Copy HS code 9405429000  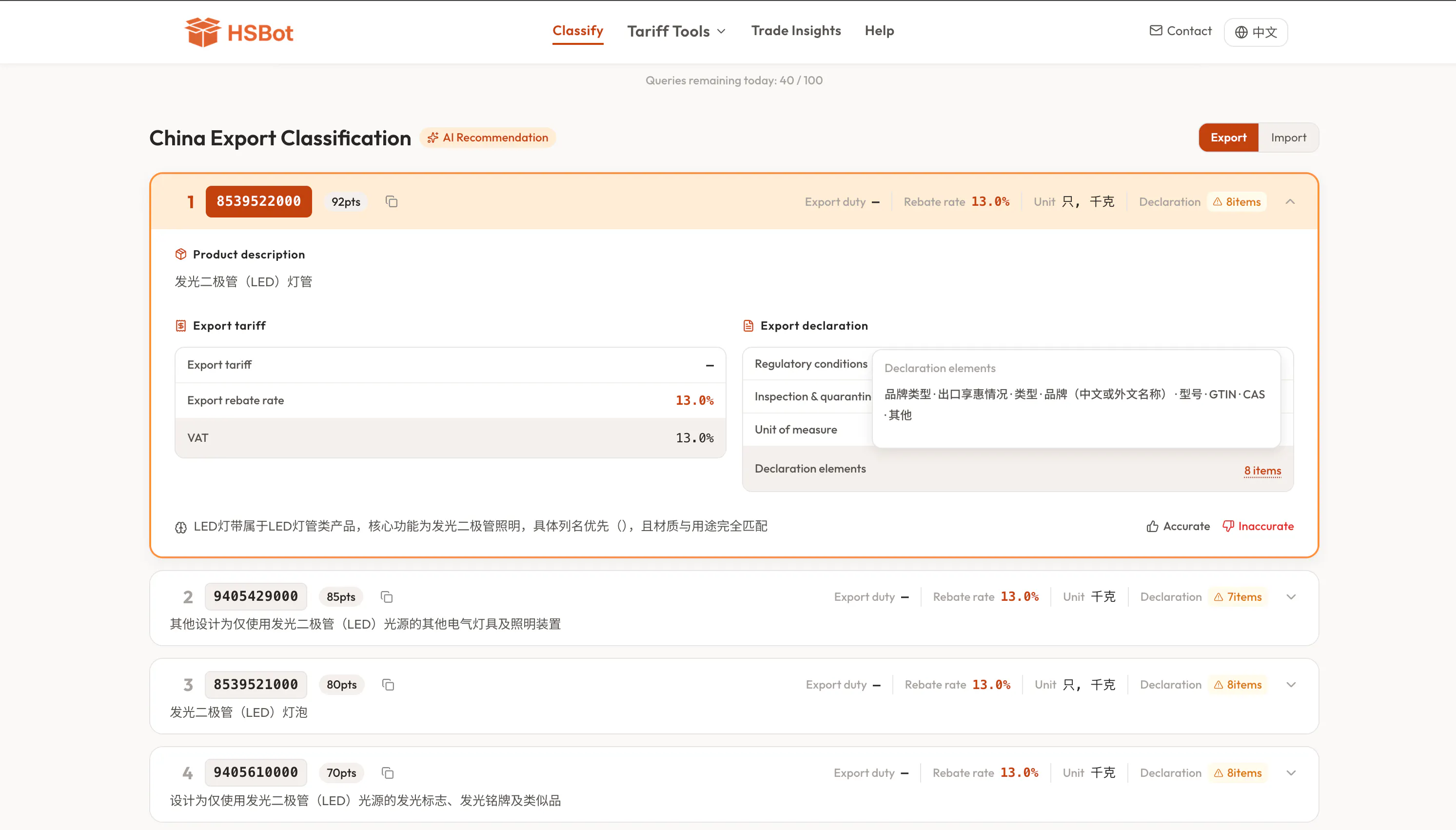[x=387, y=597]
